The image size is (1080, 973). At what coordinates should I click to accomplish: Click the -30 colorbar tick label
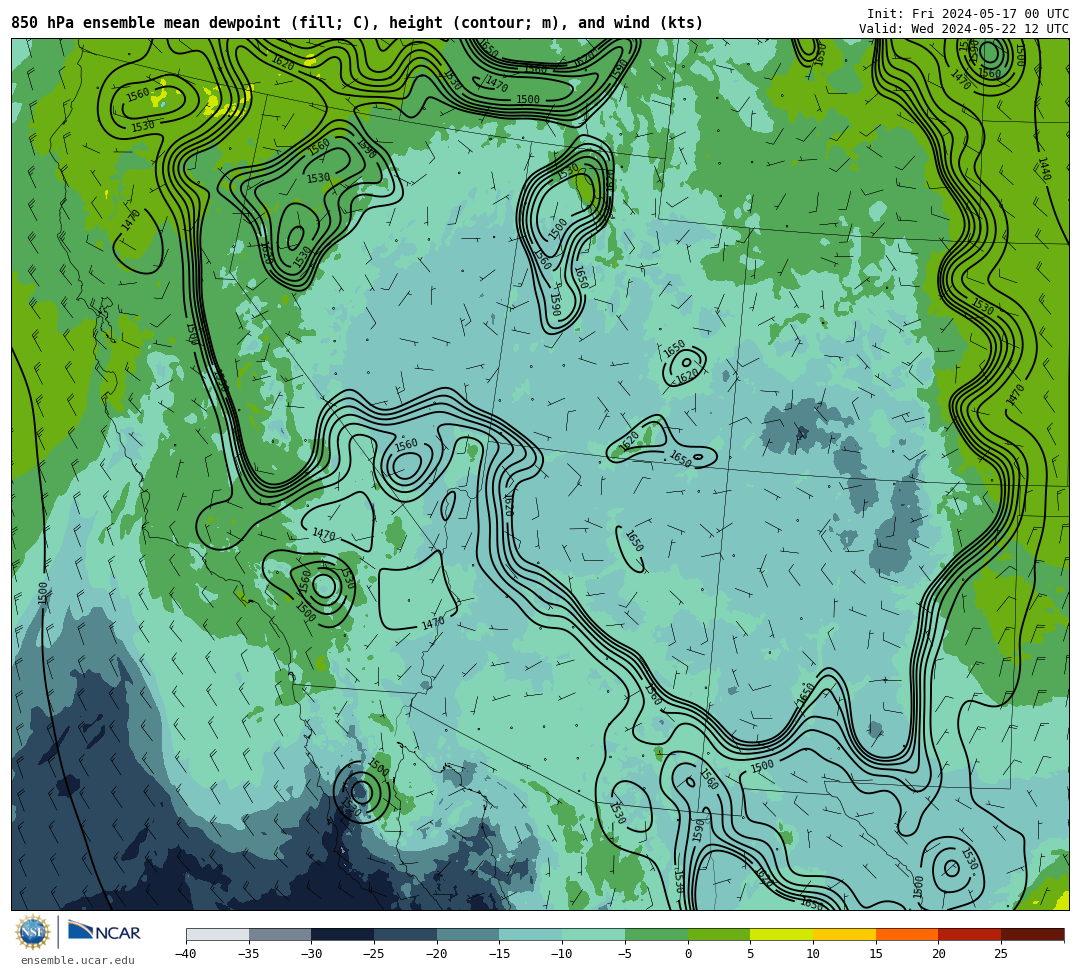[x=311, y=954]
